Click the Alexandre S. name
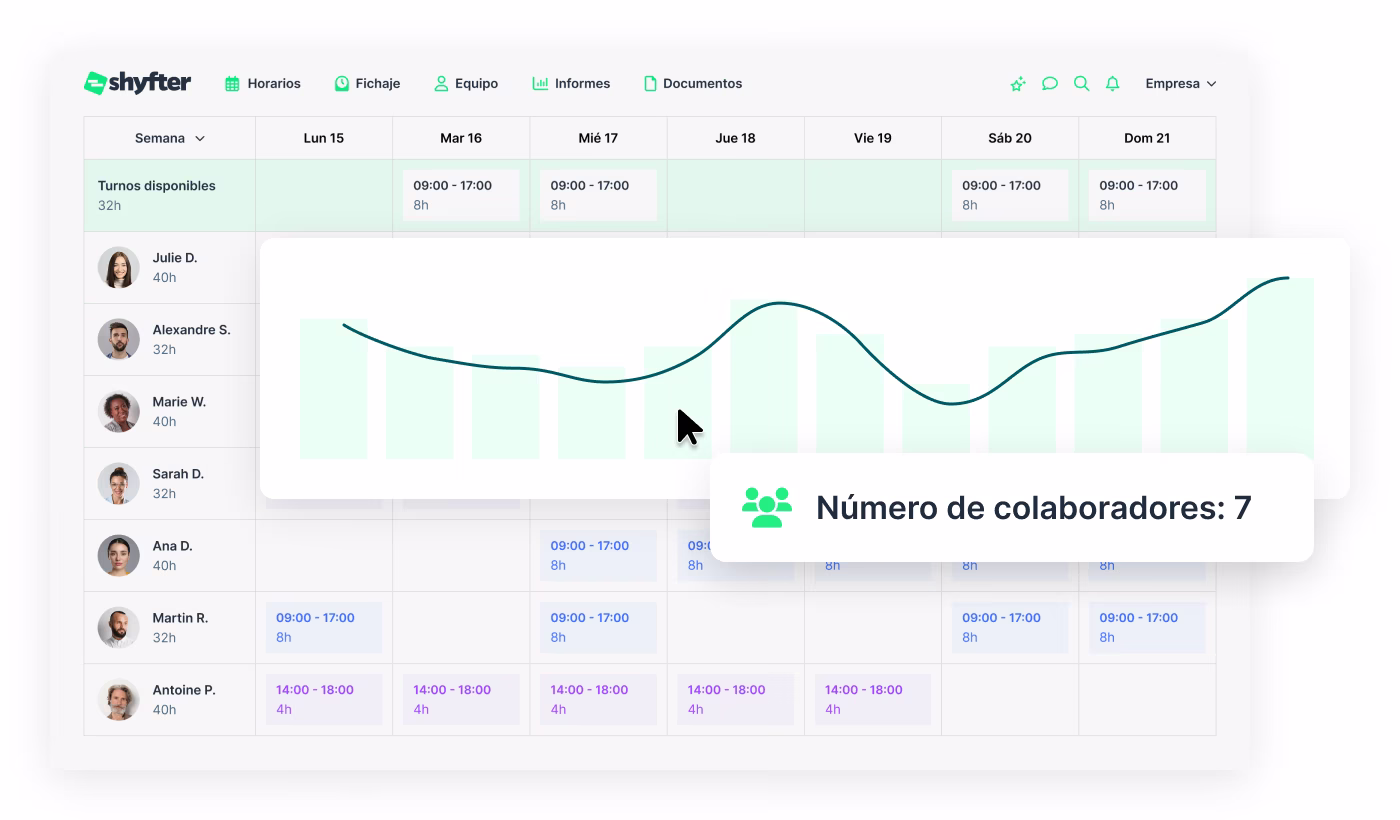Screen dimensions: 1400x820 click(191, 330)
